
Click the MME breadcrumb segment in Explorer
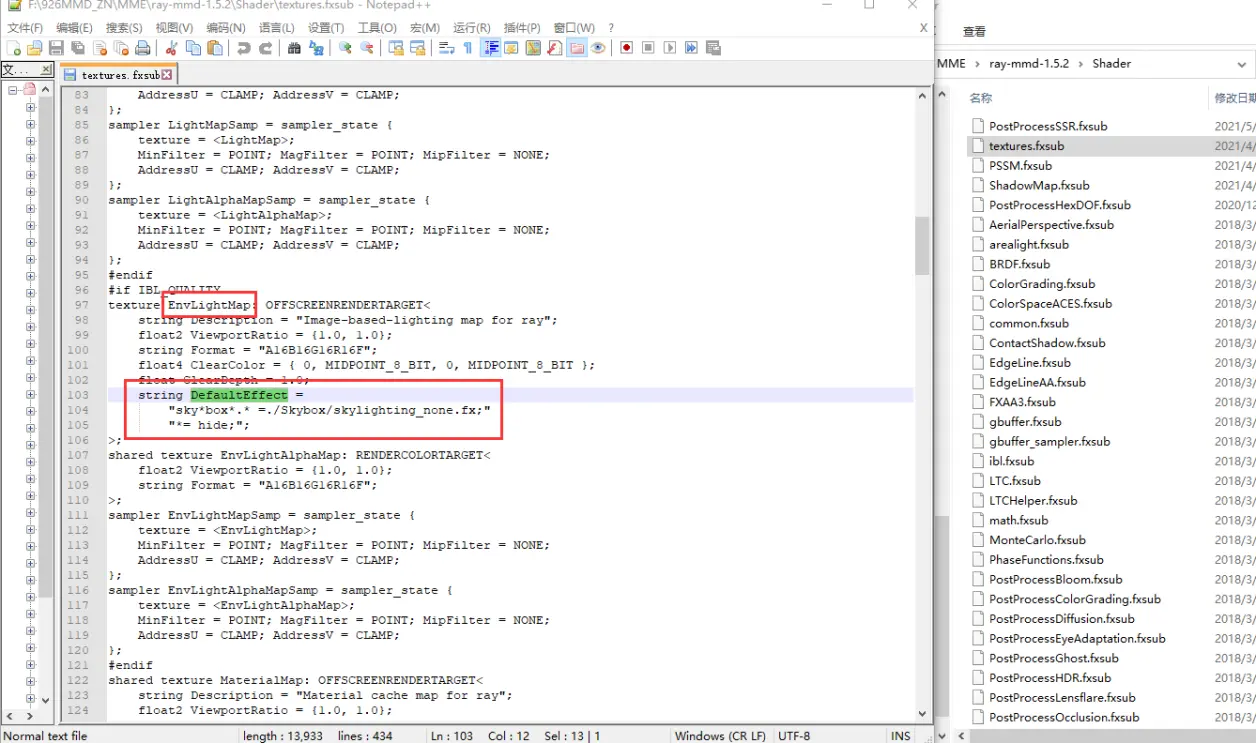(x=952, y=63)
